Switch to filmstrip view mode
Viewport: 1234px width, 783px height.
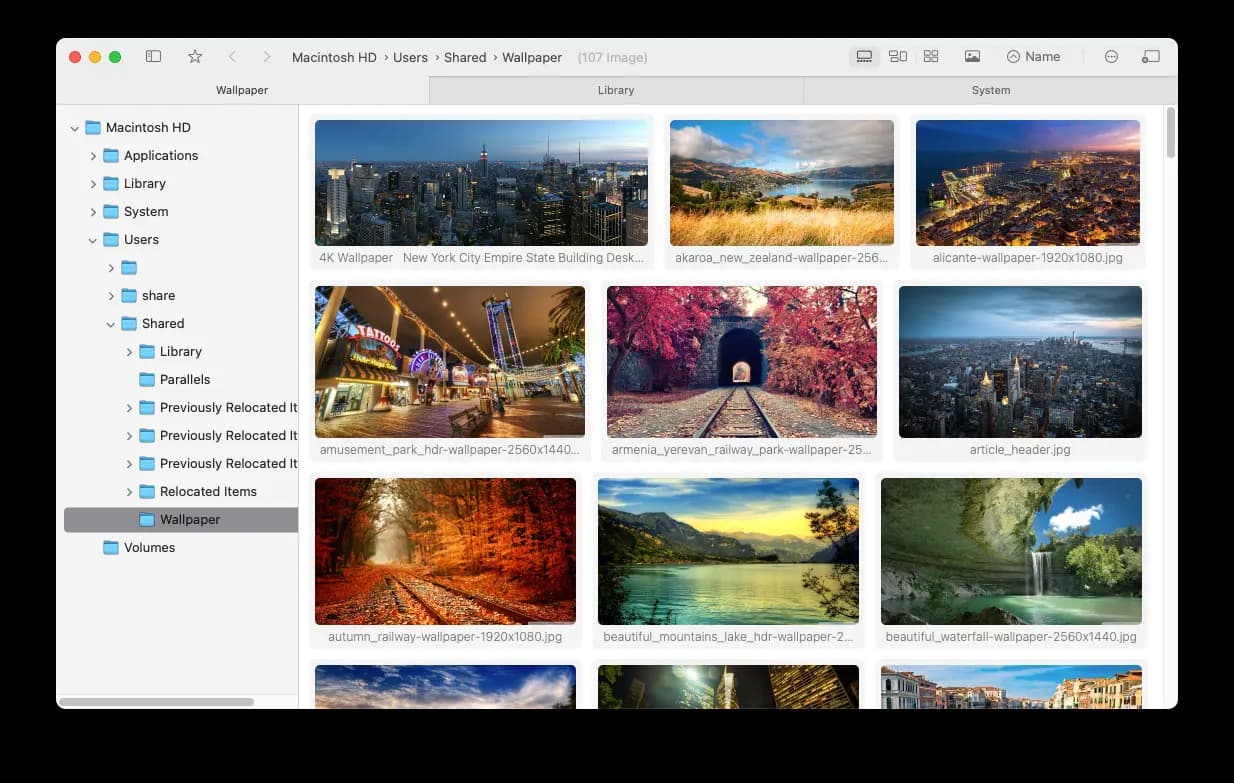865,57
